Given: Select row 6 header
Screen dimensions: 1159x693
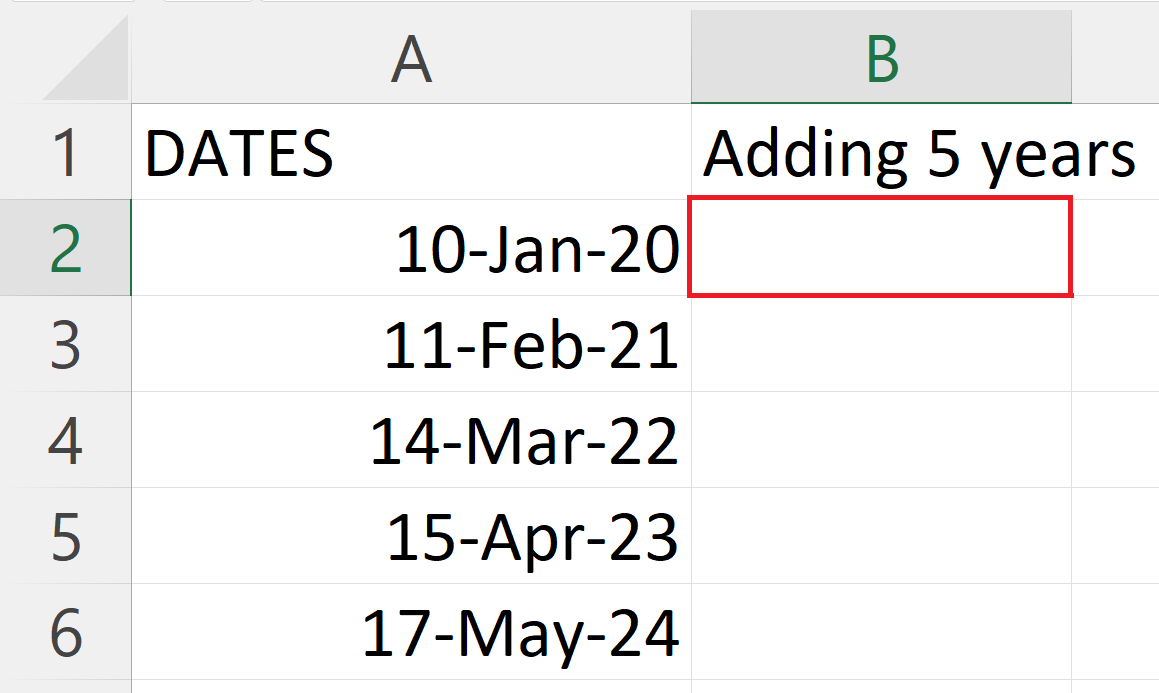Looking at the screenshot, I should pyautogui.click(x=65, y=633).
